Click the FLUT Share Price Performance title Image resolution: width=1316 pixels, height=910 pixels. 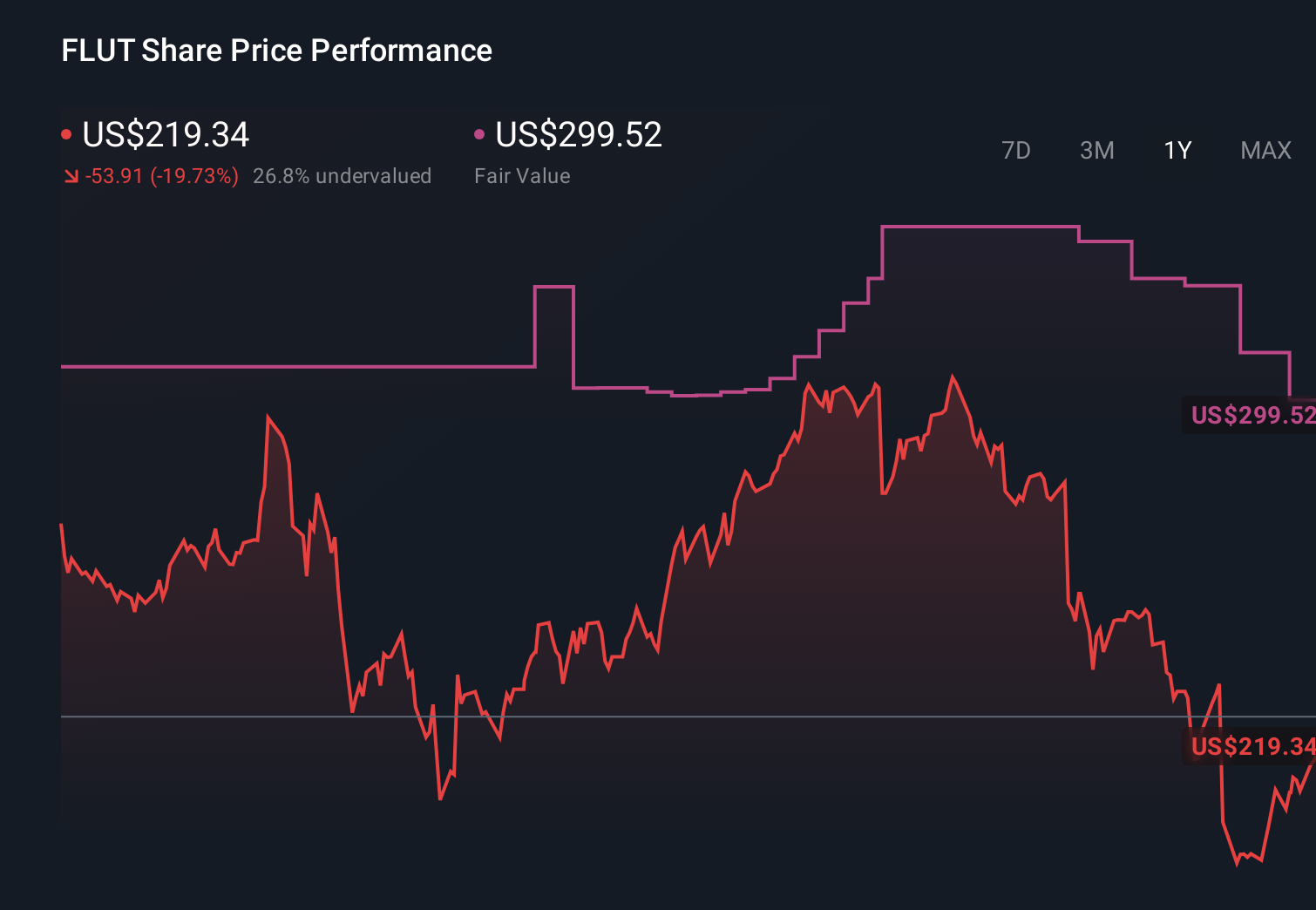coord(275,50)
